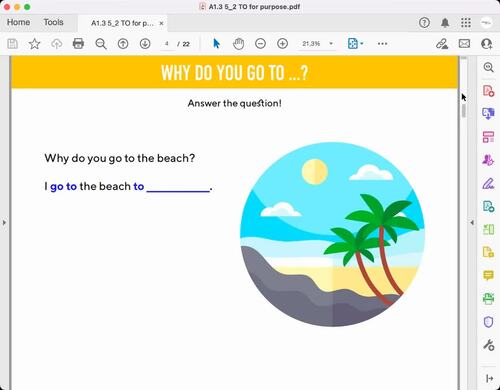
Task: Switch to the Home tab
Action: point(18,22)
